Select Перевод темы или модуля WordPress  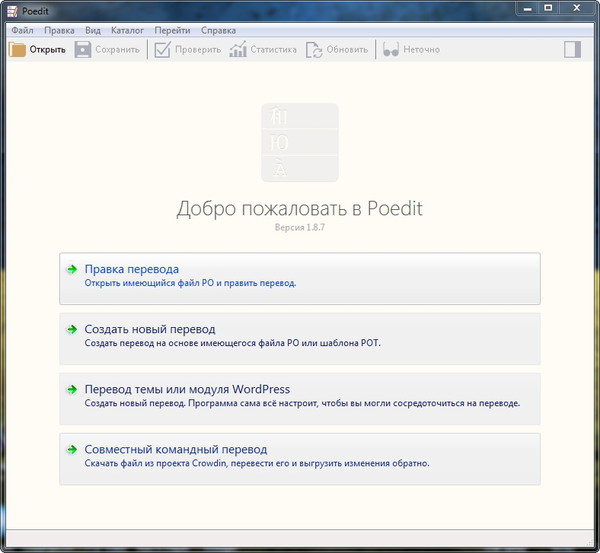pyautogui.click(x=300, y=398)
